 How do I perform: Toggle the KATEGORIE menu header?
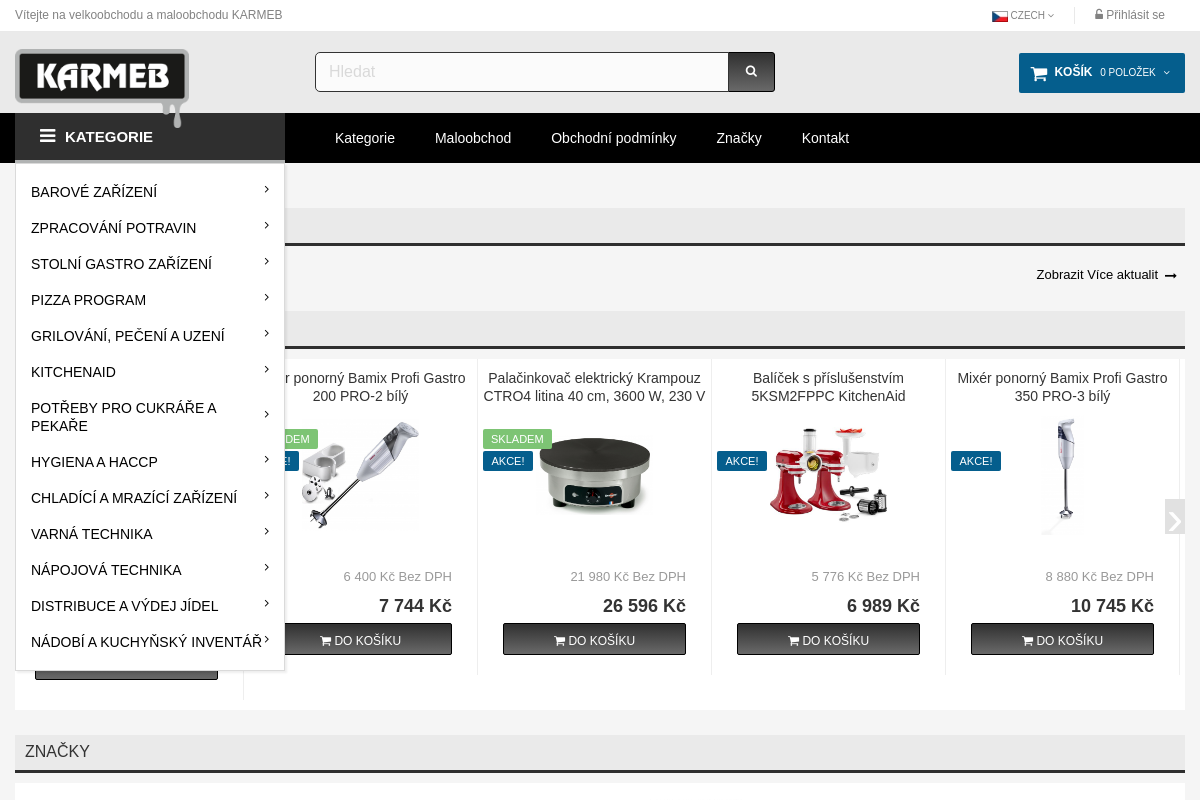point(150,137)
